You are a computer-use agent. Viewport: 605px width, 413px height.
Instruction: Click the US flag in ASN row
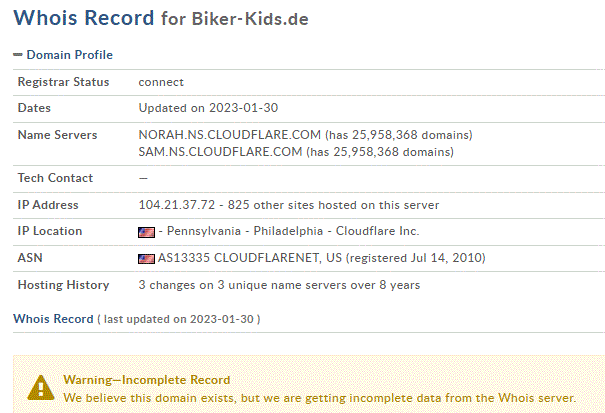[146, 259]
